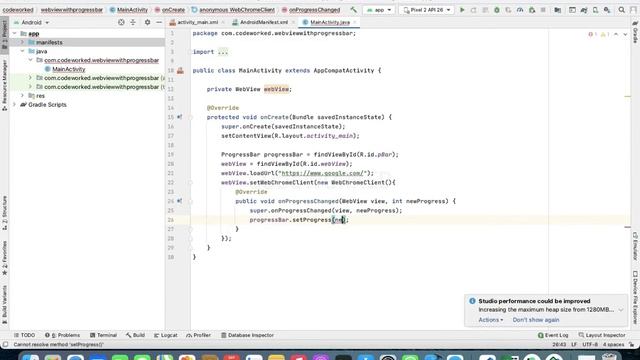Open the Event Log button

pyautogui.click(x=553, y=335)
